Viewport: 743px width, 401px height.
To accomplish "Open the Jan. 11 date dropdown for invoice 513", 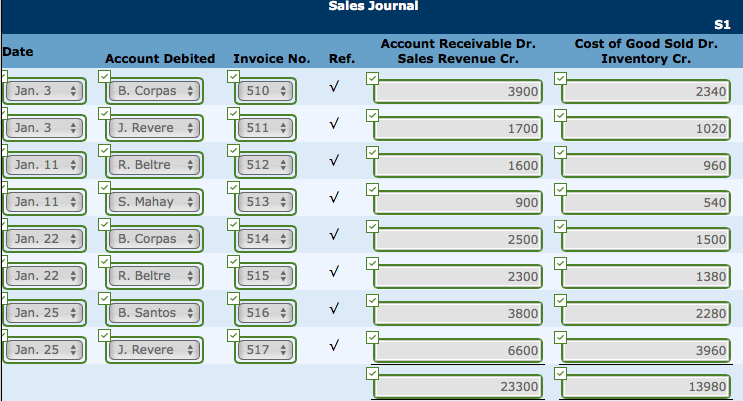I will coord(44,201).
